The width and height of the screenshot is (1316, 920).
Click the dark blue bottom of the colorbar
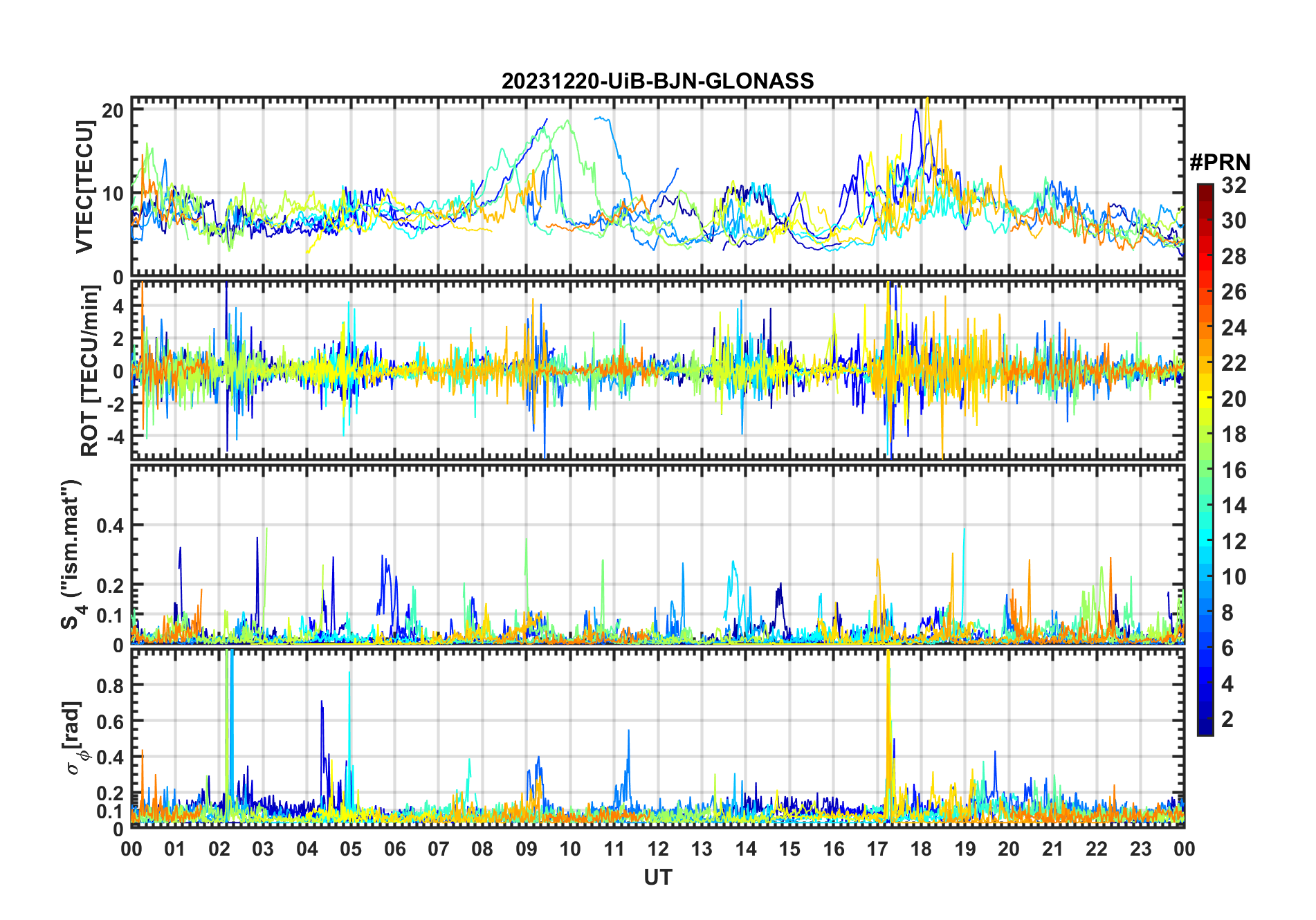click(1205, 726)
